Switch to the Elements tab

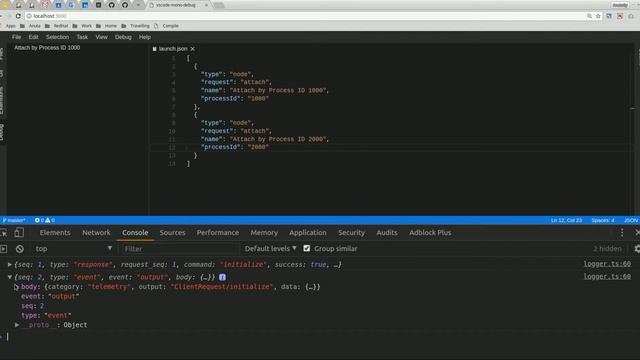(x=55, y=233)
